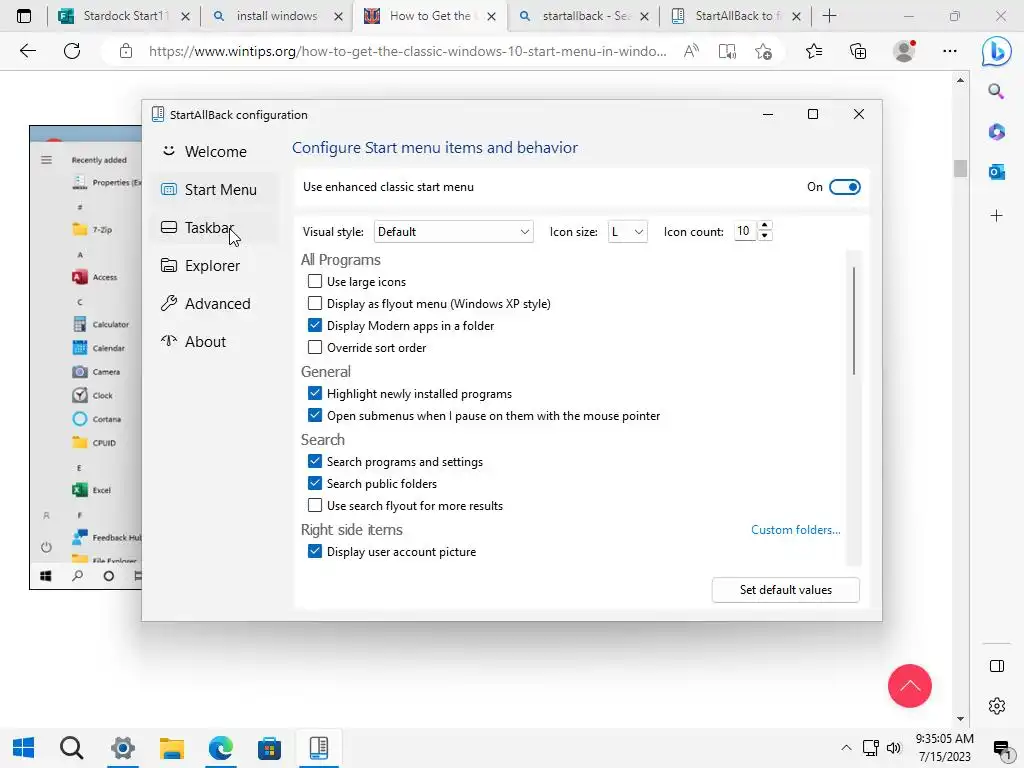Refresh the current web page
1024x768 pixels.
click(72, 51)
